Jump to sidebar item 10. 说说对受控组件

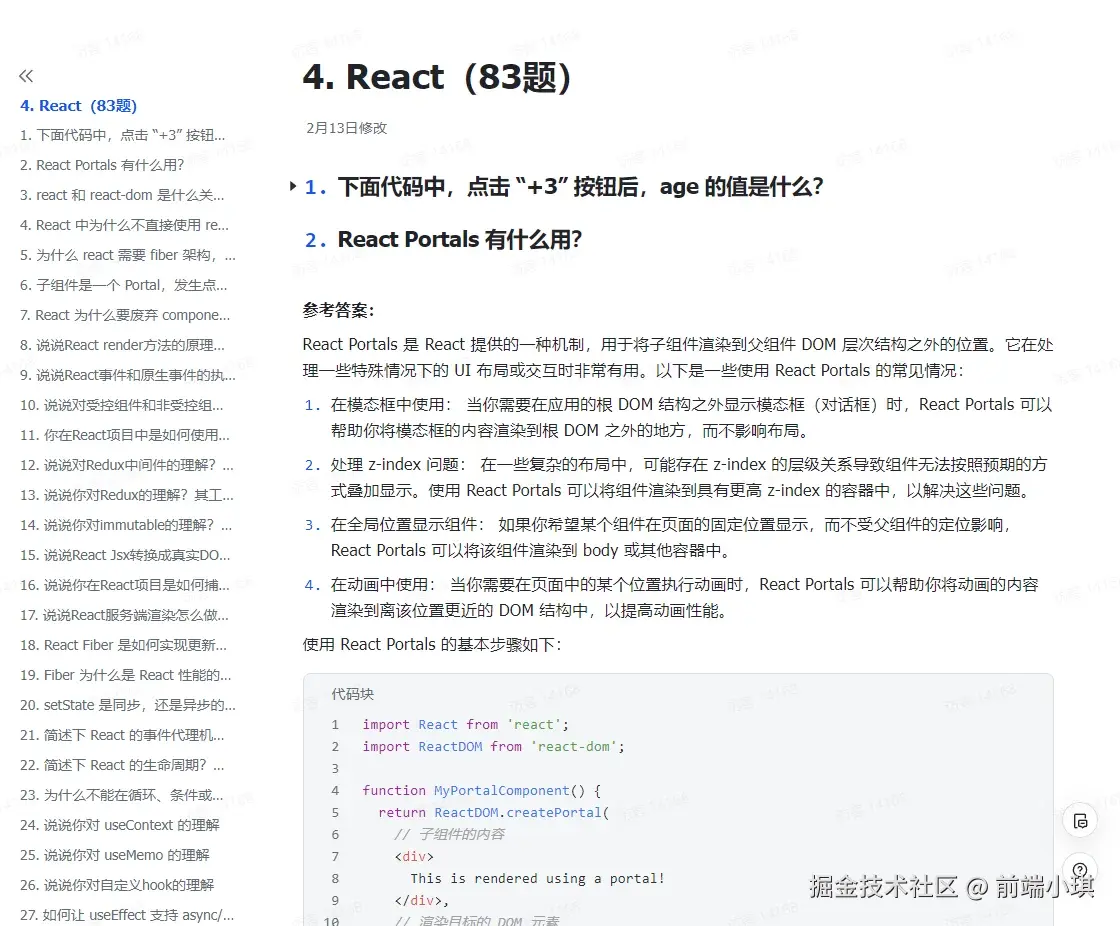pos(121,405)
